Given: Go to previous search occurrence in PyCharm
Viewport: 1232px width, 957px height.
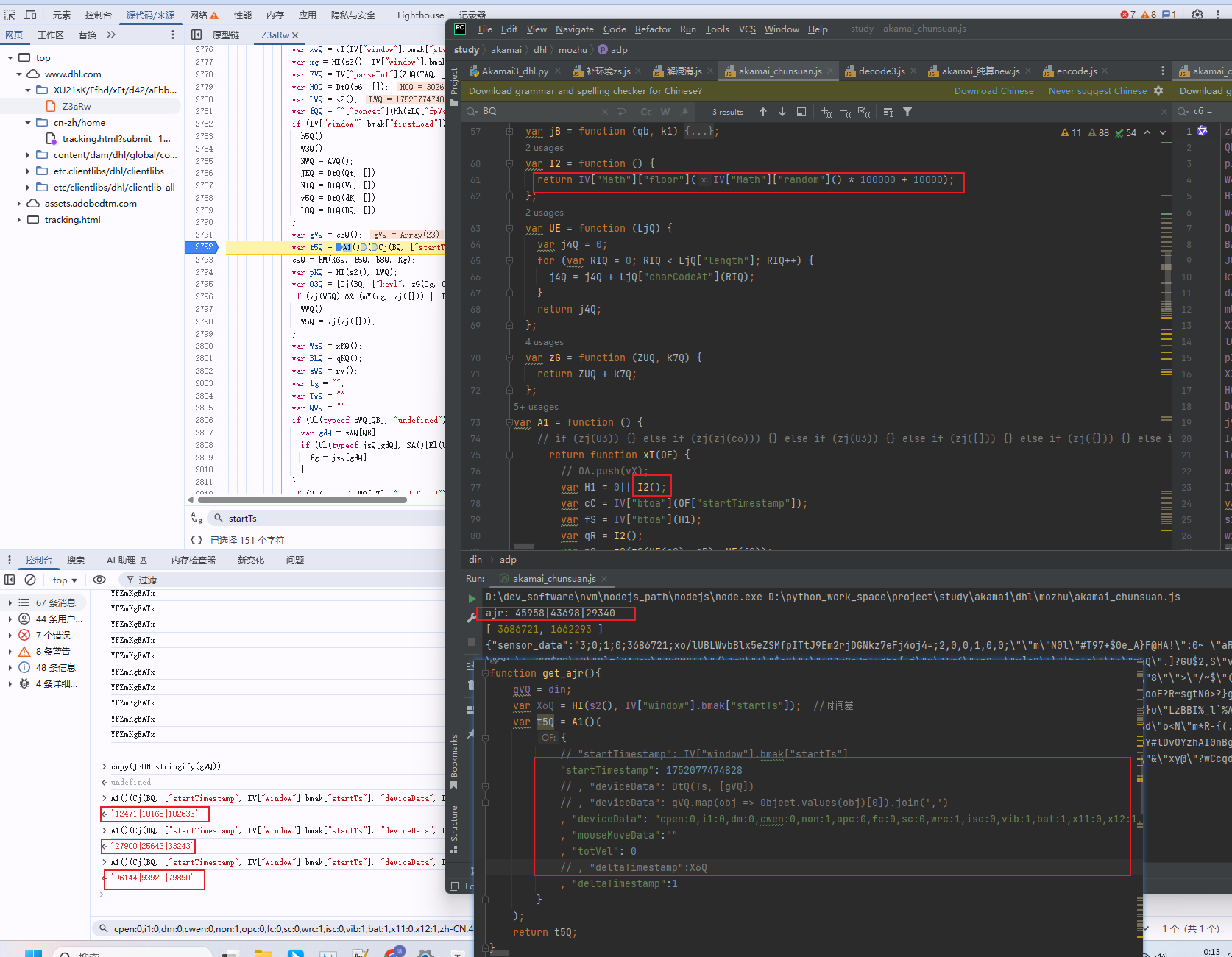Looking at the screenshot, I should pyautogui.click(x=763, y=112).
